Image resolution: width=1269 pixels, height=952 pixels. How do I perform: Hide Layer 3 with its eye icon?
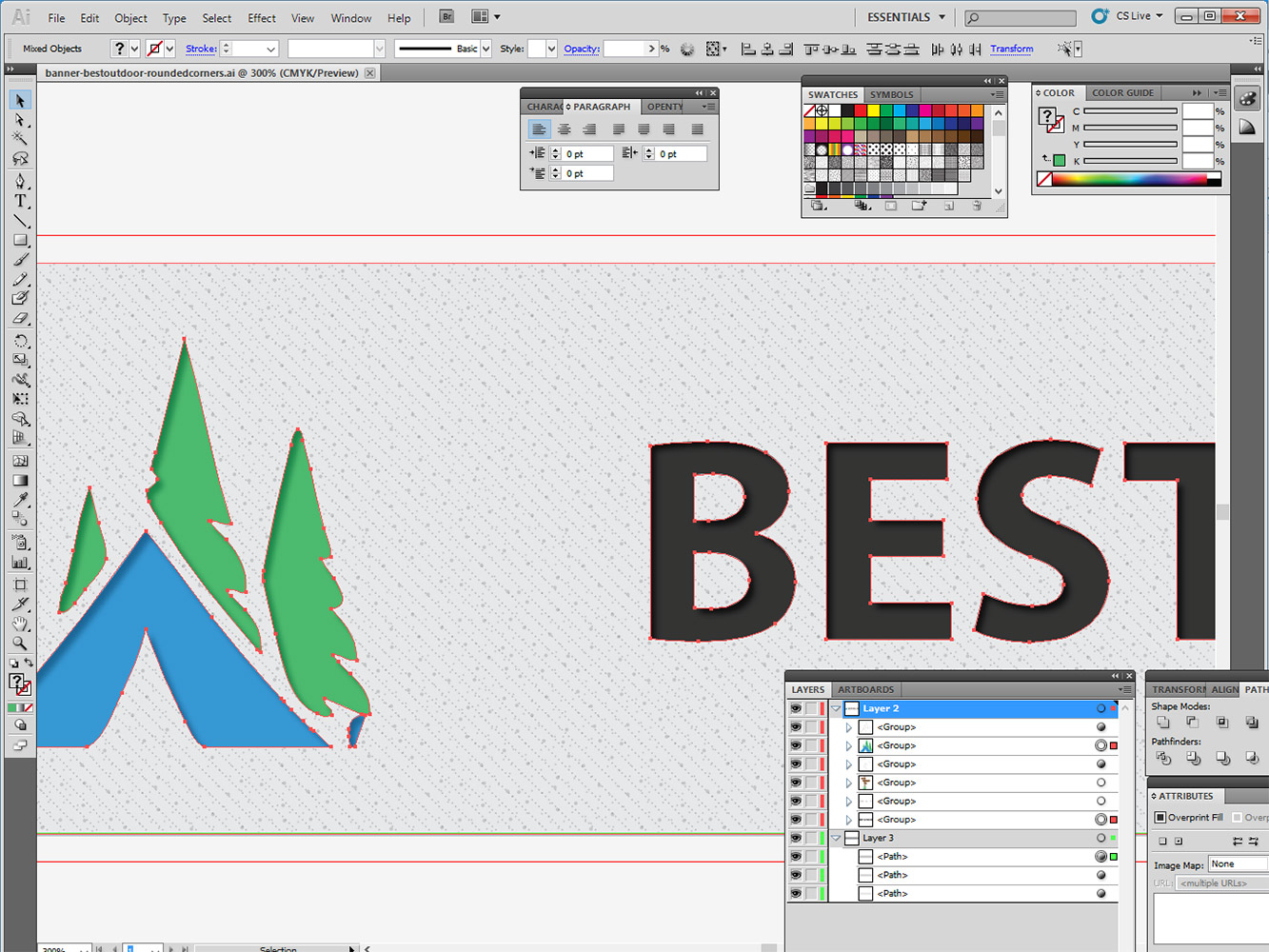click(x=795, y=838)
